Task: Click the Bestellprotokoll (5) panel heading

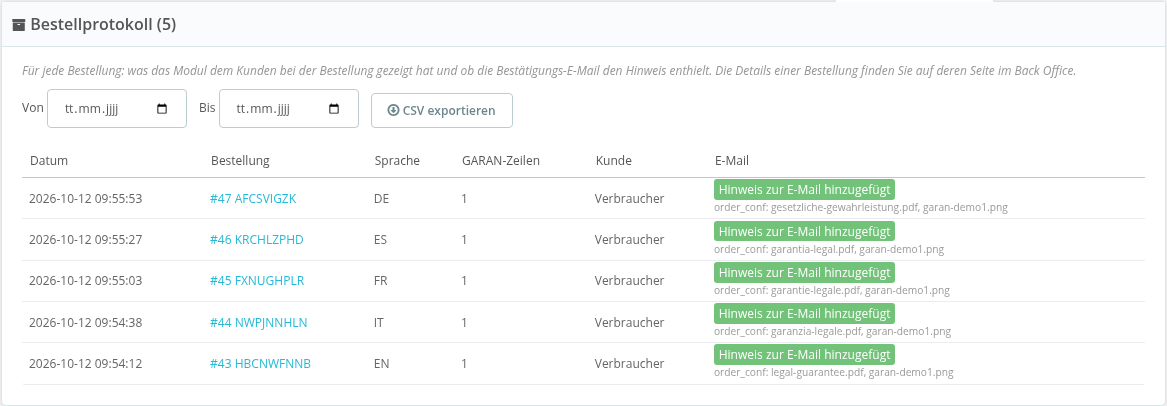Action: coord(103,25)
